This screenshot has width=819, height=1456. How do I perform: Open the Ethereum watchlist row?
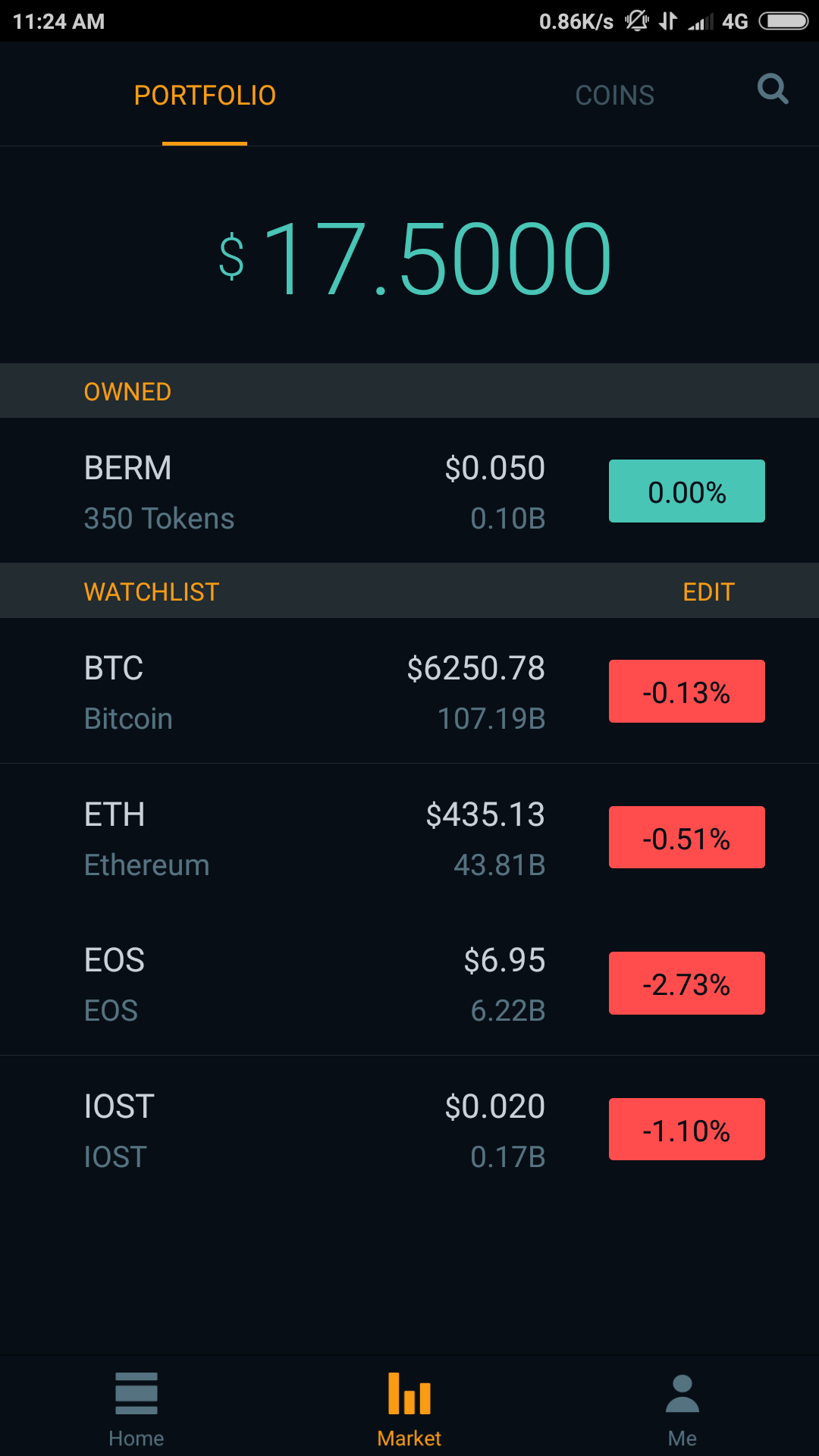pos(303,838)
